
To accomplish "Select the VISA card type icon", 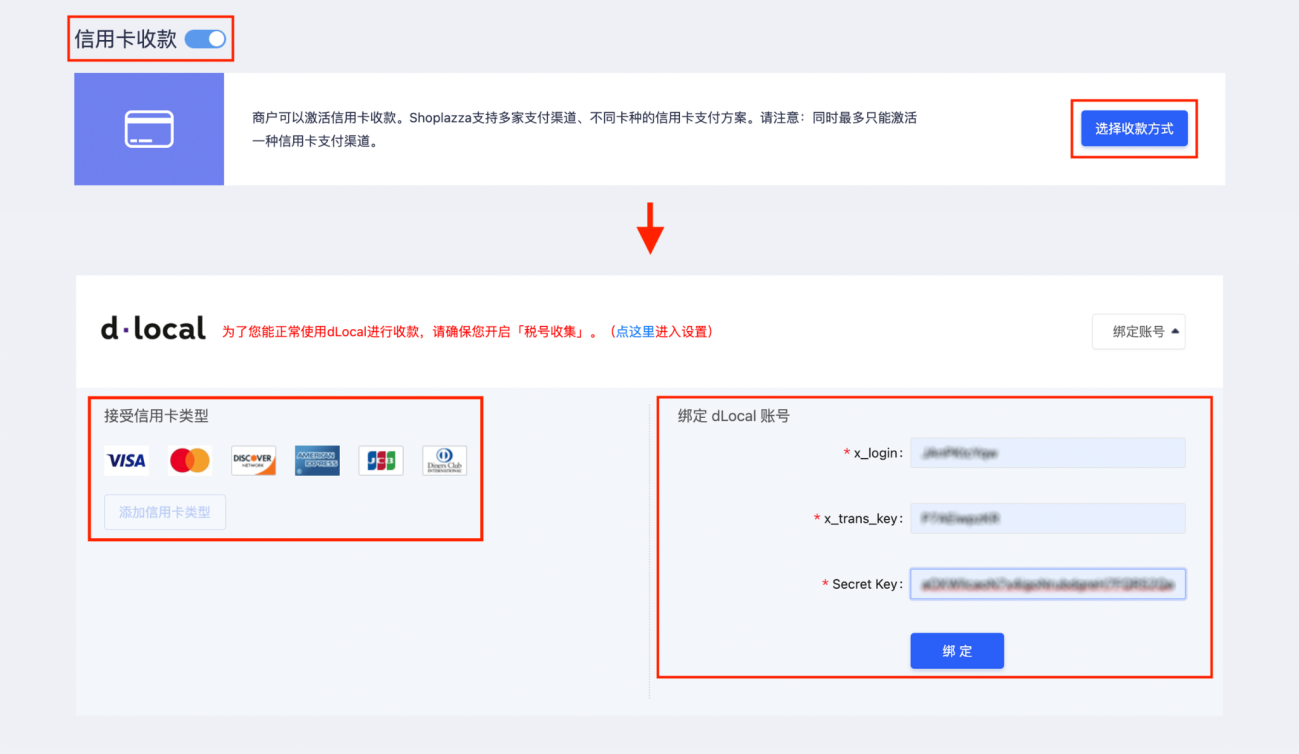I will click(126, 460).
